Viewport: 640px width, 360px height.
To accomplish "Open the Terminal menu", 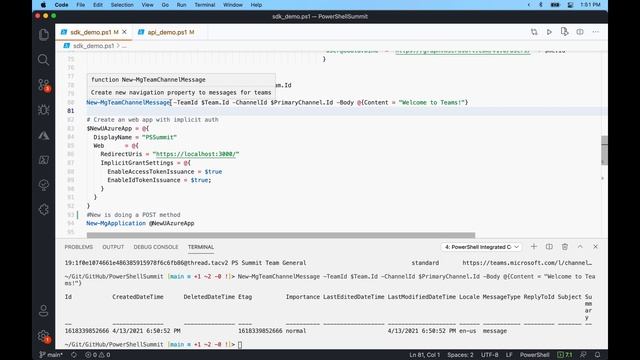I will click(x=204, y=5).
